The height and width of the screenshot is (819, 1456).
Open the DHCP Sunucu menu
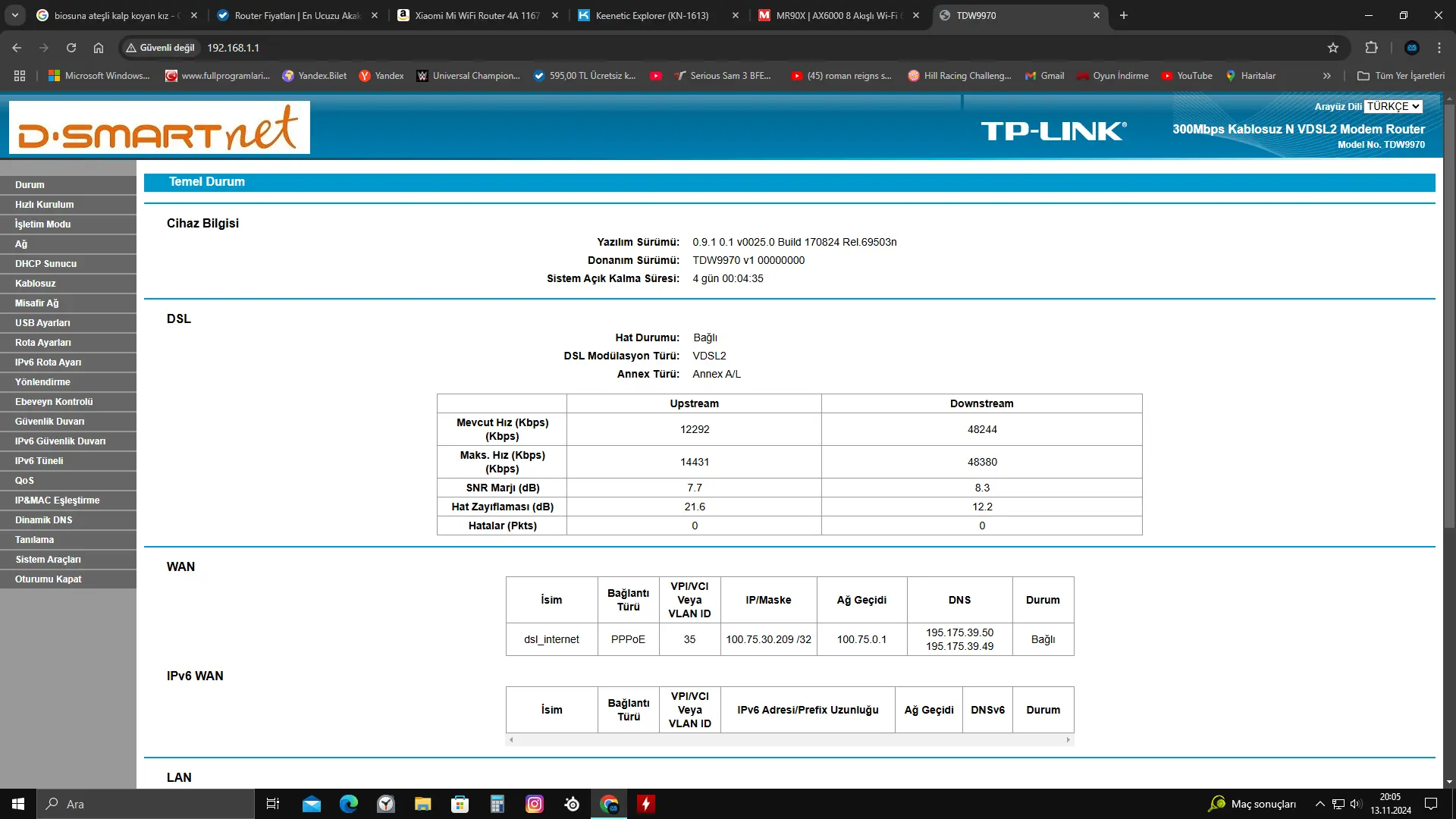pyautogui.click(x=68, y=264)
